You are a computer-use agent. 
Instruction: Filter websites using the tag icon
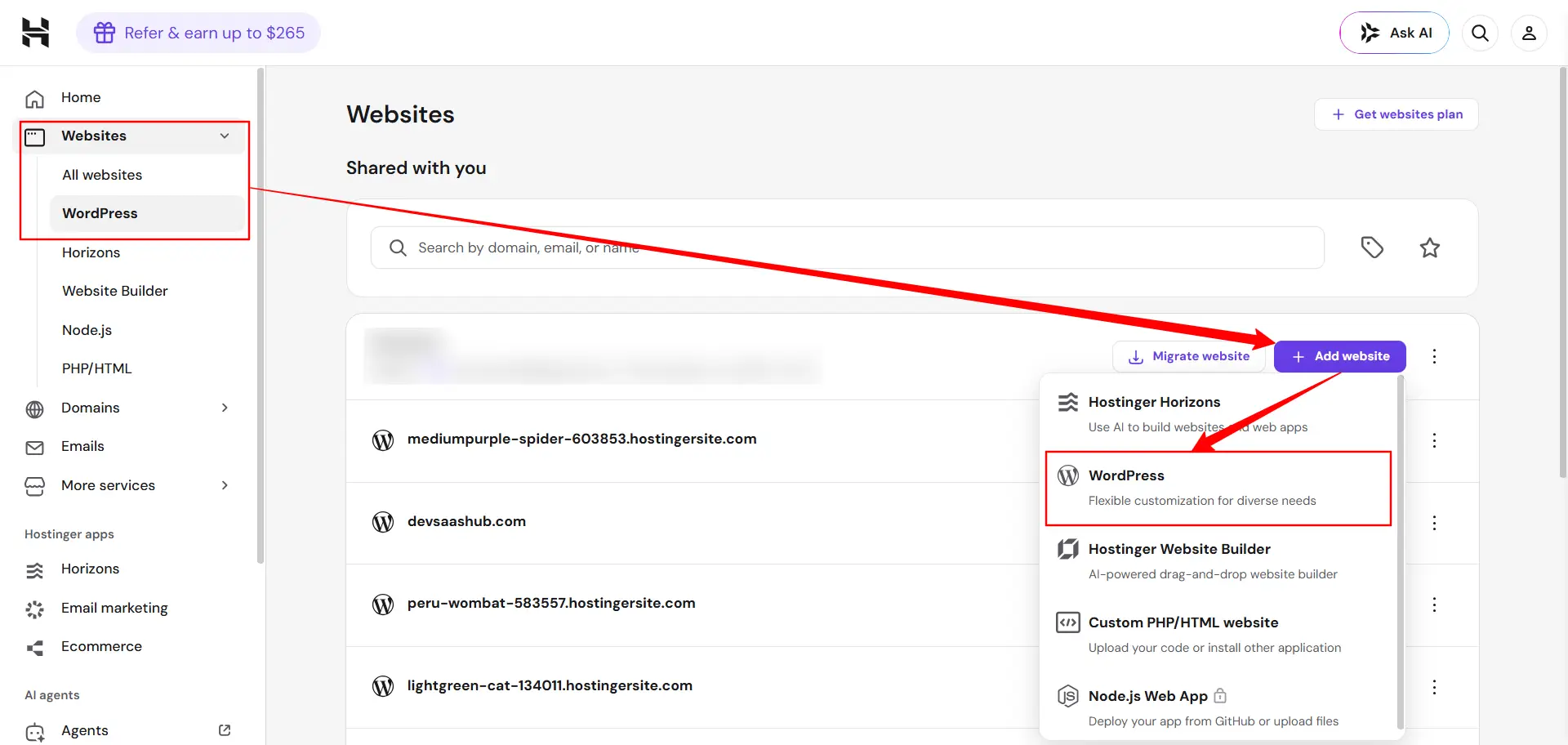point(1372,247)
